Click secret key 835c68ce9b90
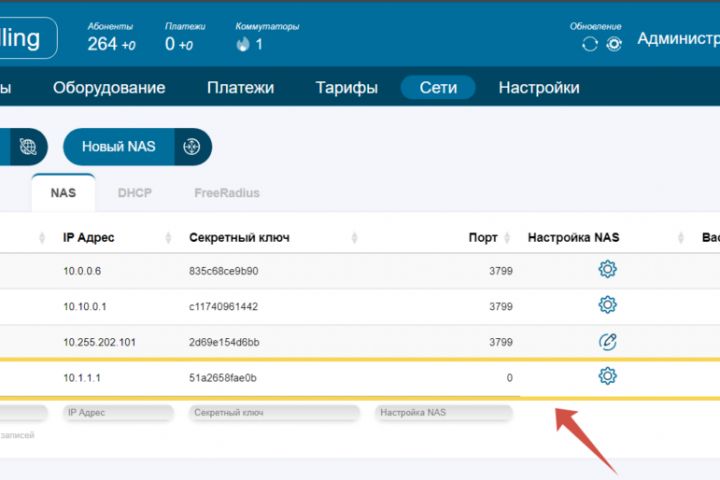Image resolution: width=720 pixels, height=480 pixels. point(224,271)
